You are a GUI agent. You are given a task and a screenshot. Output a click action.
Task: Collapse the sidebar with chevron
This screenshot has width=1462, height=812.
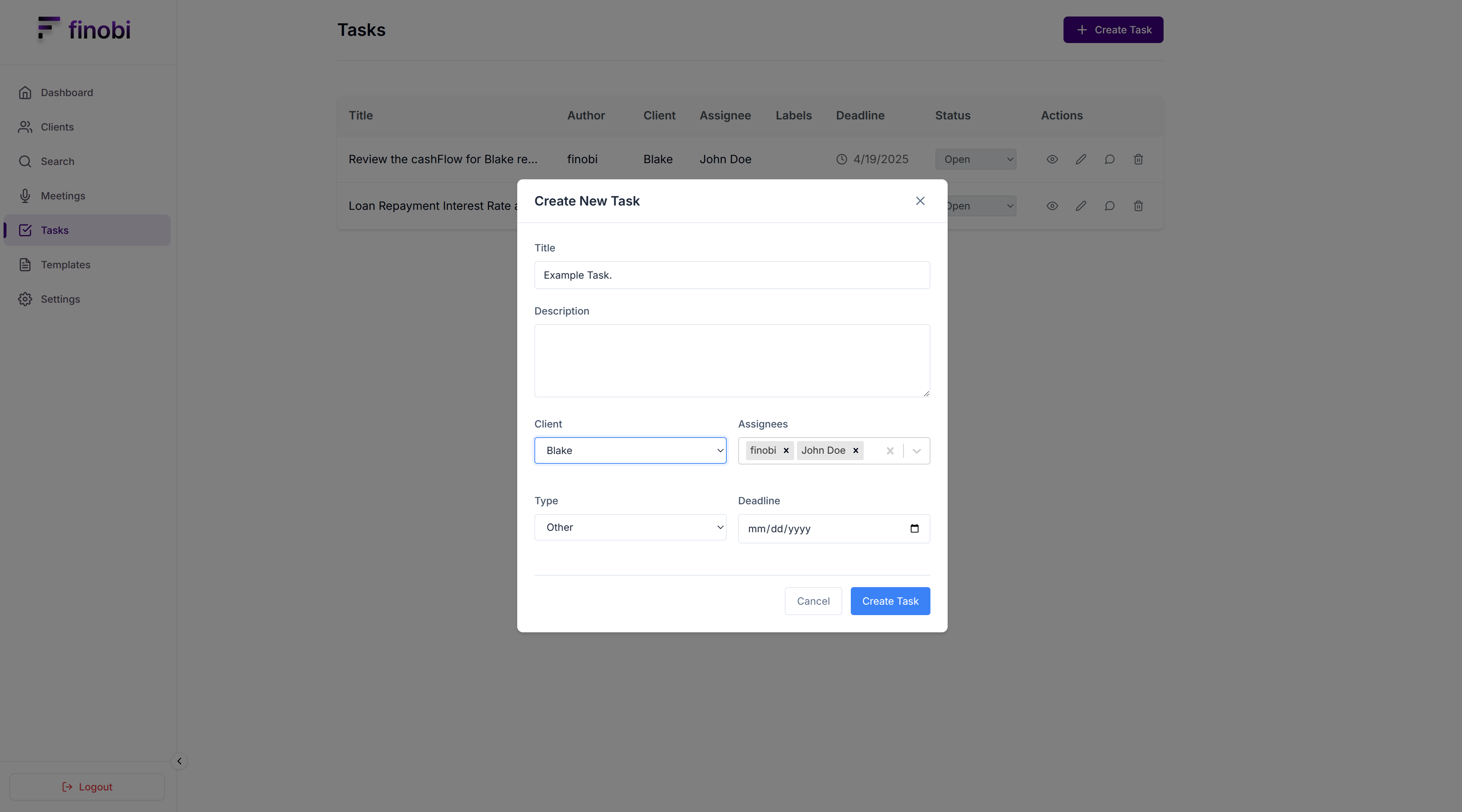pos(179,761)
